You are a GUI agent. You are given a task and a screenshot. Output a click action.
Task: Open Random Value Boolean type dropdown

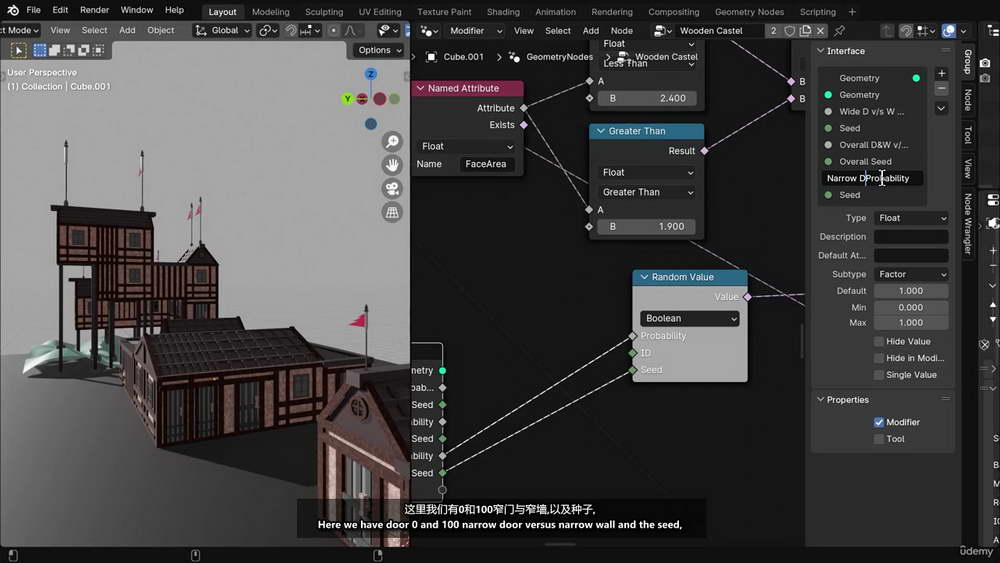point(689,318)
